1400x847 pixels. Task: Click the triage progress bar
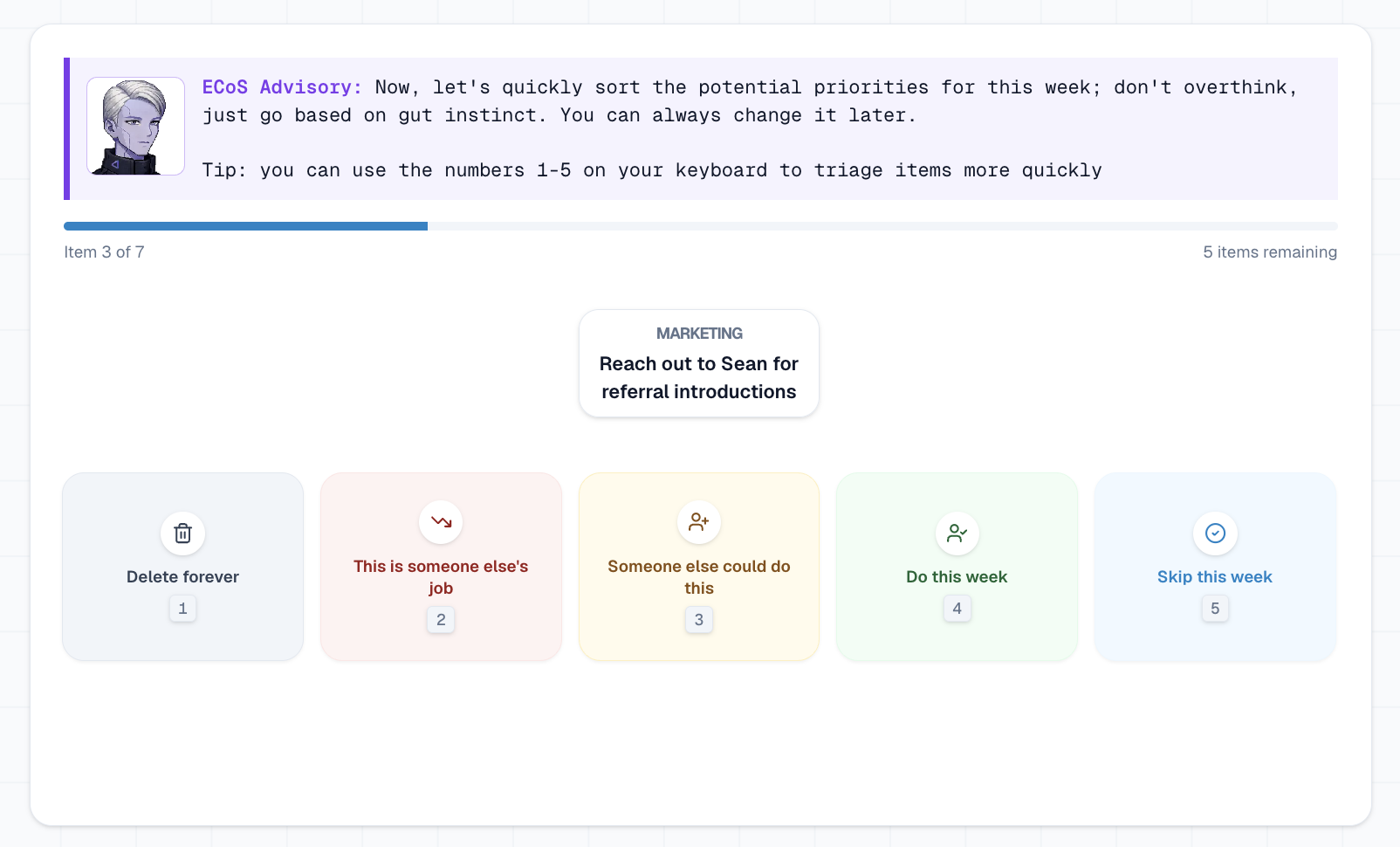[700, 226]
